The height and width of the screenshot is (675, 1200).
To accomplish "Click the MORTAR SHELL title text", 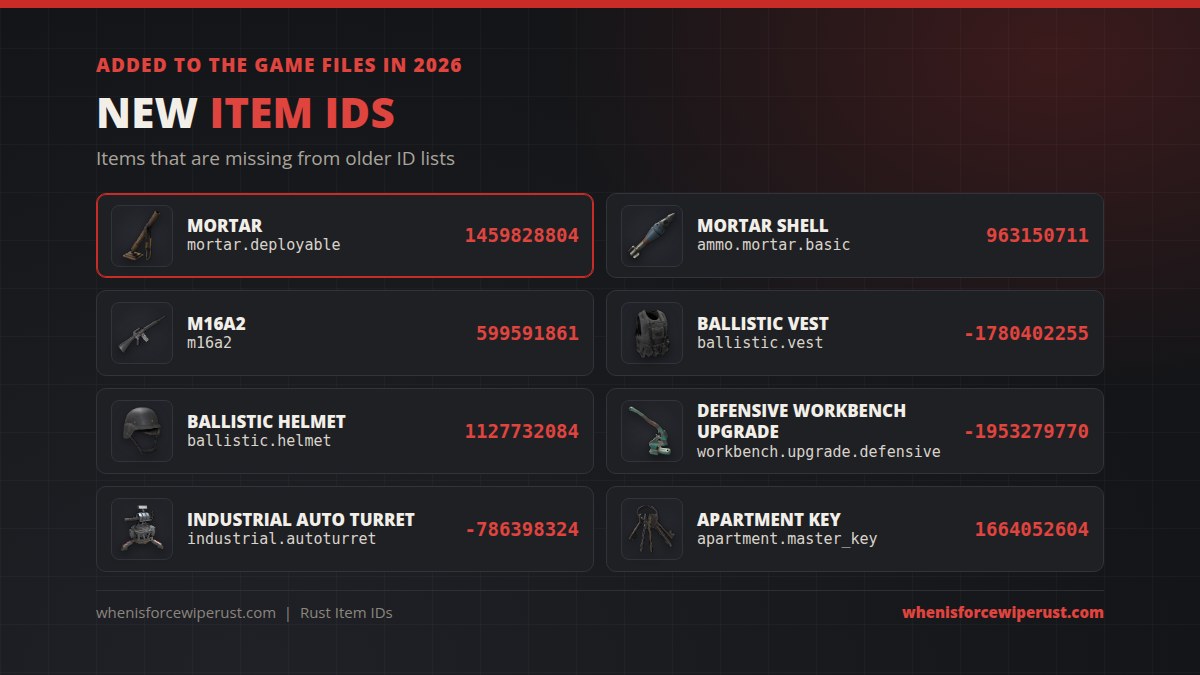I will (763, 226).
